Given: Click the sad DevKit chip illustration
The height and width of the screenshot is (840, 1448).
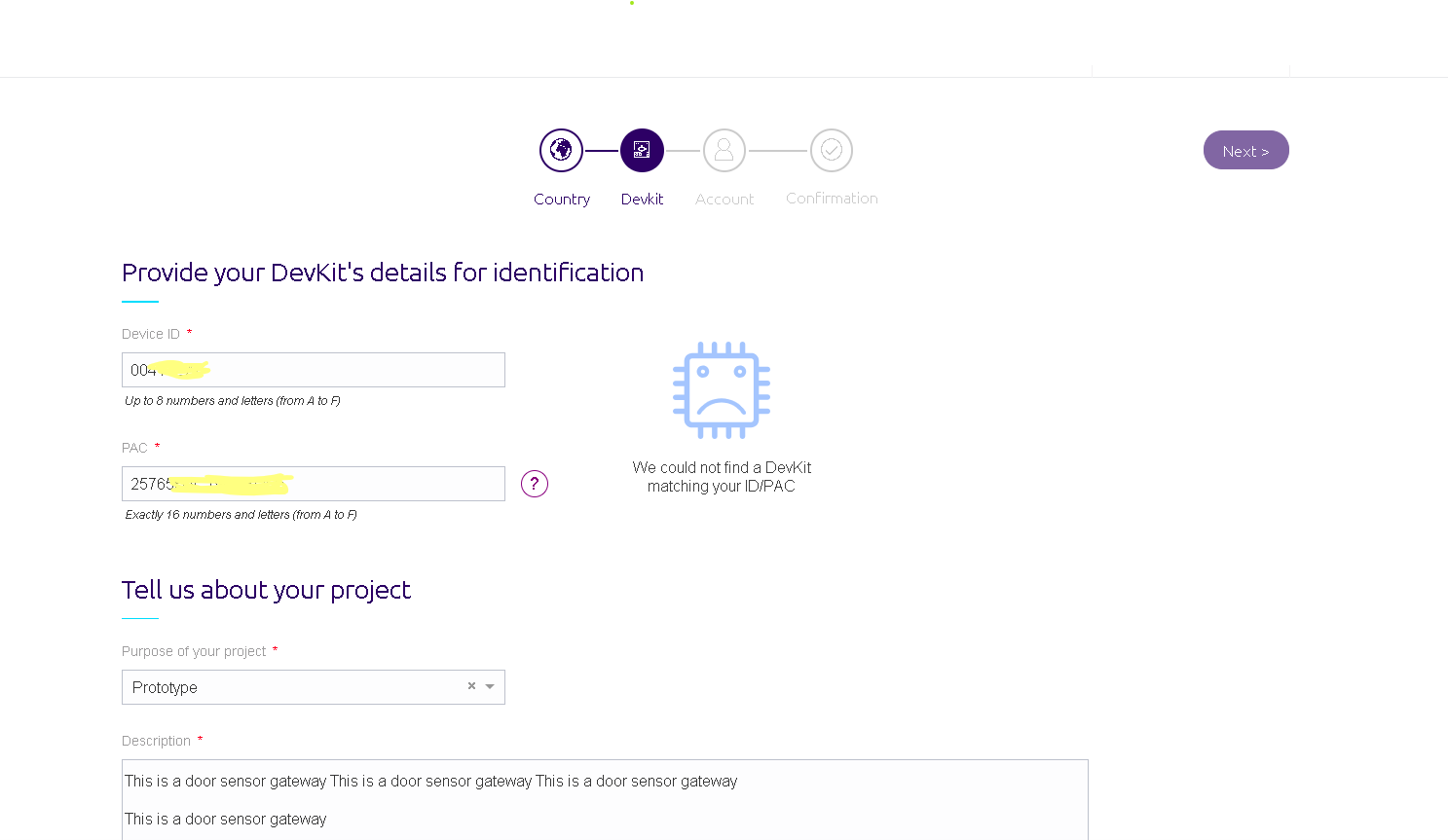Looking at the screenshot, I should pyautogui.click(x=721, y=388).
